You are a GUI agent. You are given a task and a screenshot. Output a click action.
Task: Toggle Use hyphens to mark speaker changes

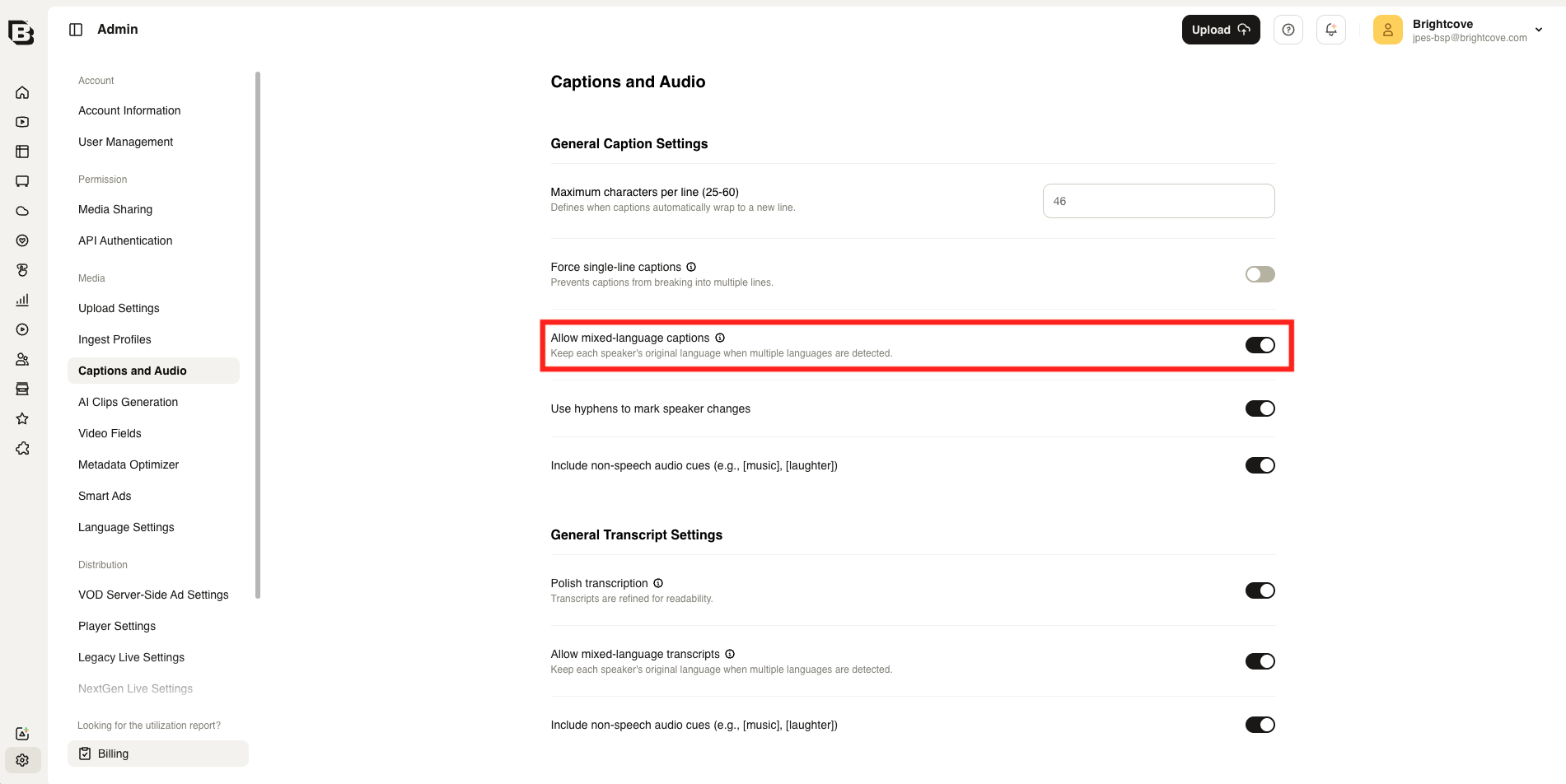[1260, 408]
